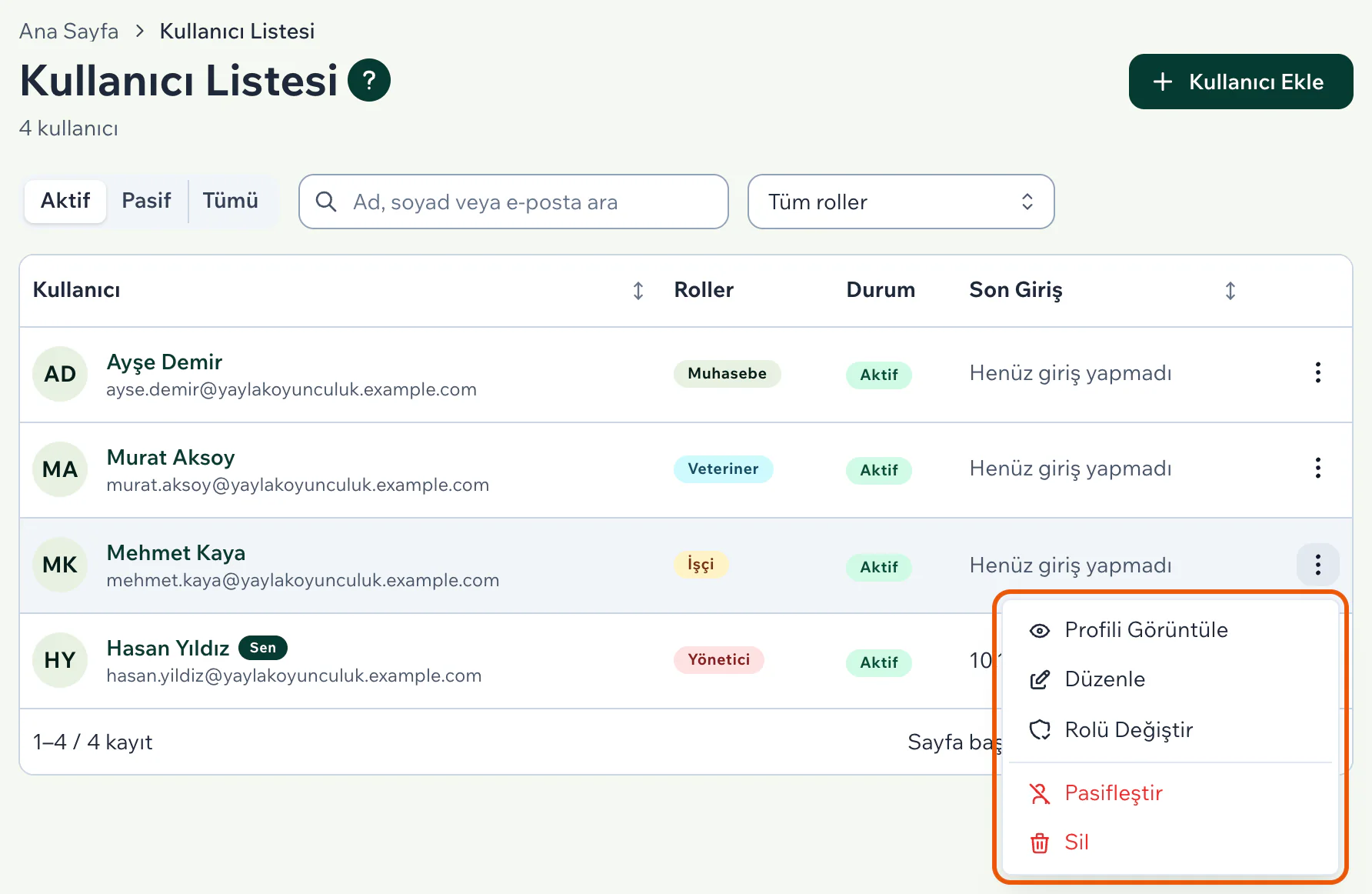Open Murat Aksoy's name link
Image resolution: width=1372 pixels, height=894 pixels.
coord(171,457)
